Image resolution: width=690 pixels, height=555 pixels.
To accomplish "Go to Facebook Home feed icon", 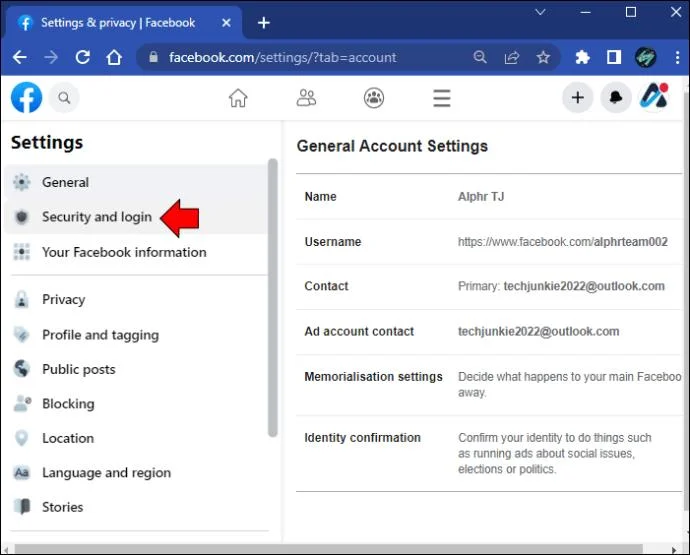I will [238, 98].
